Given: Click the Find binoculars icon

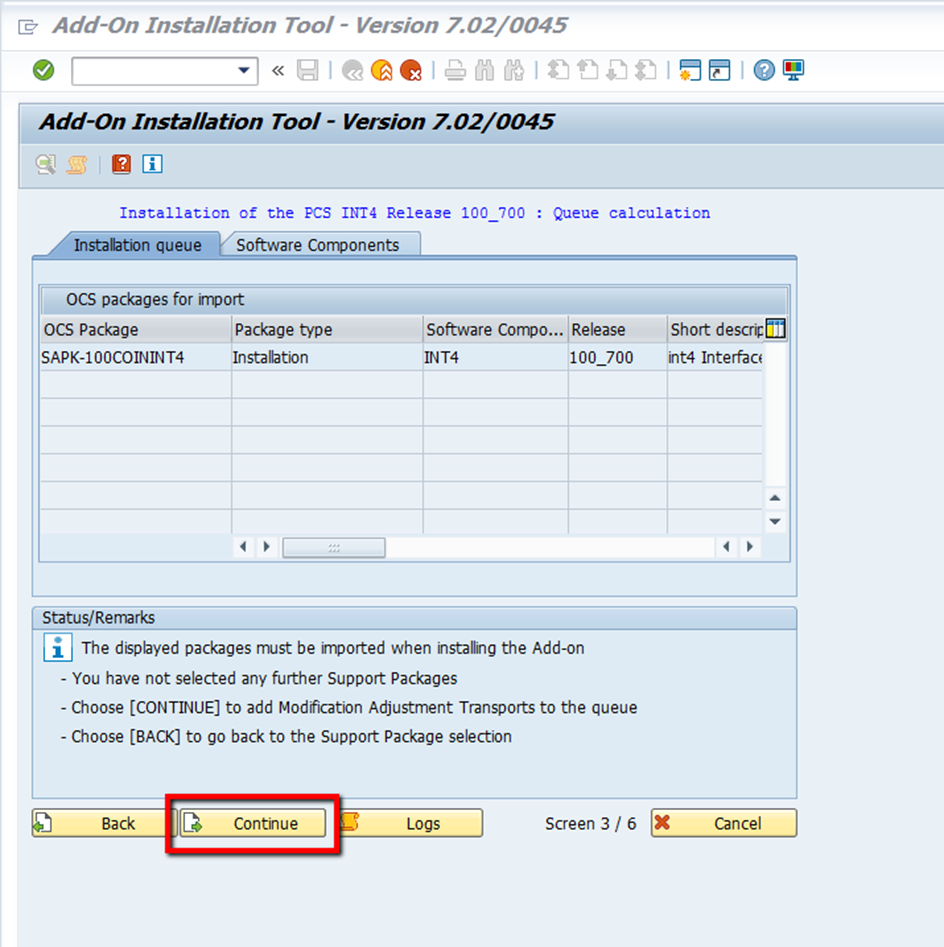Looking at the screenshot, I should (486, 70).
